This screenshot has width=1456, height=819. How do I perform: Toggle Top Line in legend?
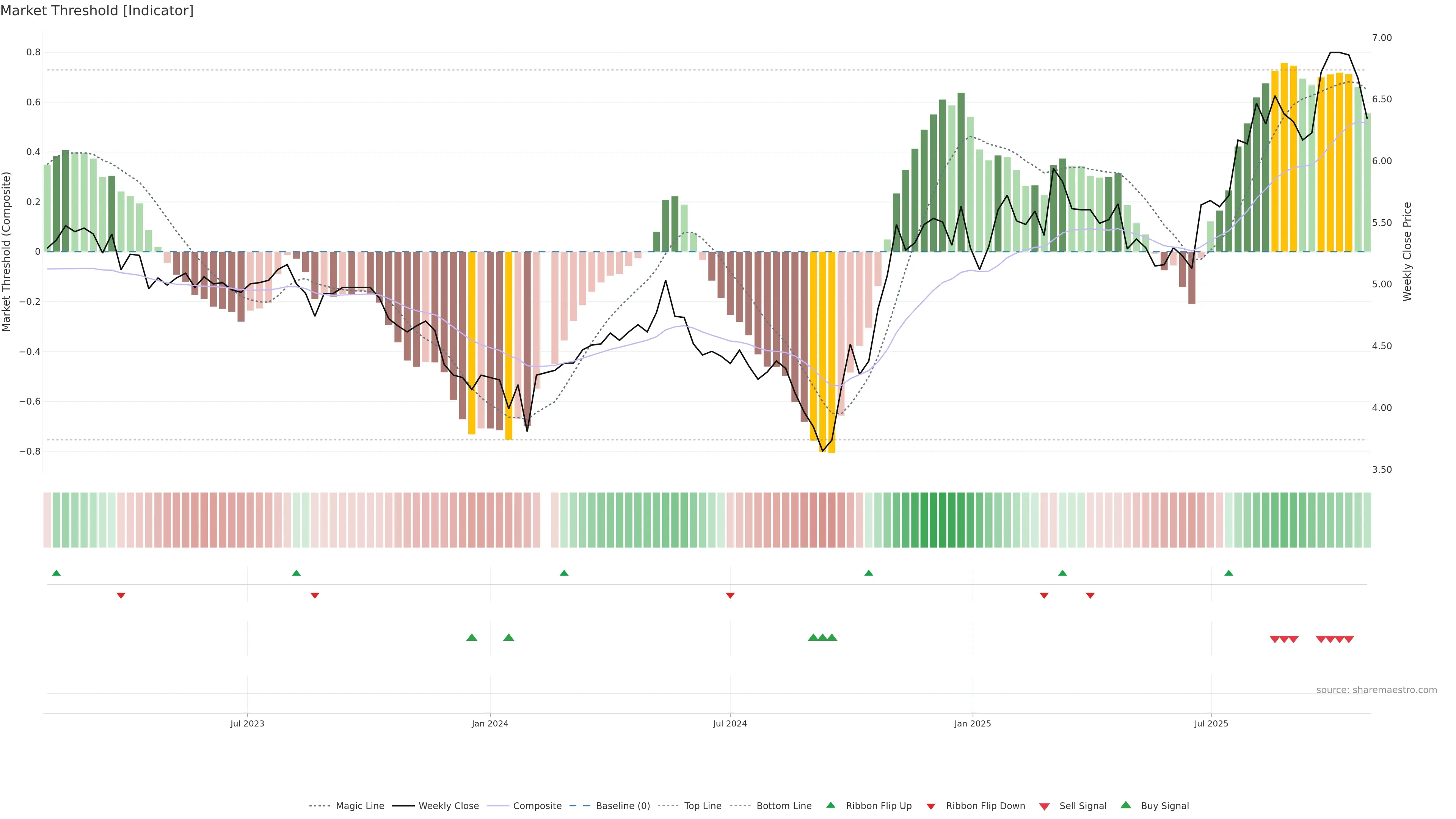(x=703, y=806)
